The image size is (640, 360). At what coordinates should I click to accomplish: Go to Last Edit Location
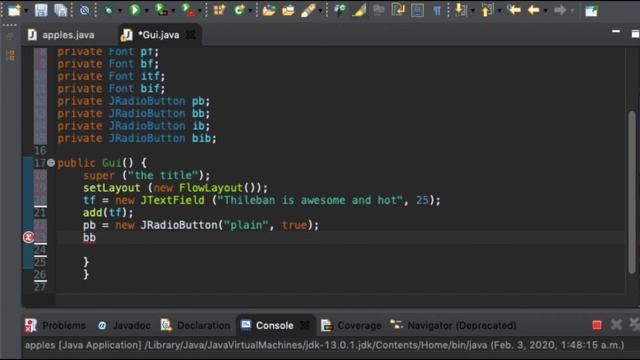click(513, 10)
